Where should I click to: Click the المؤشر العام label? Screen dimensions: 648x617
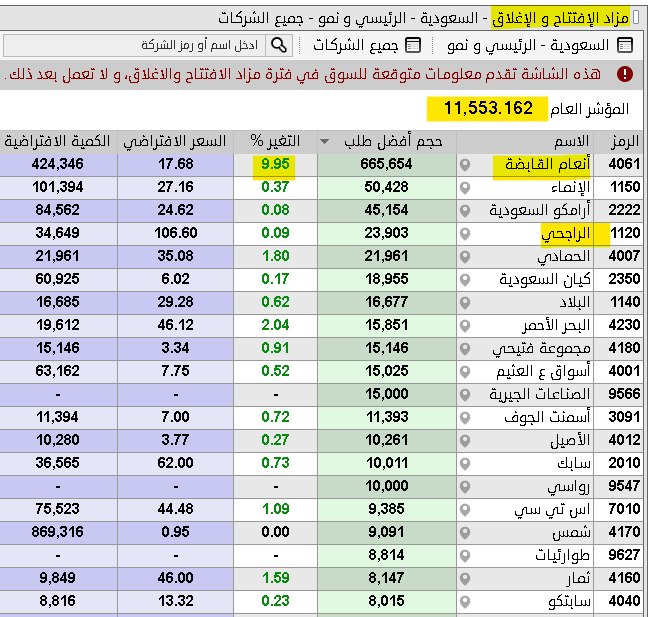[589, 109]
